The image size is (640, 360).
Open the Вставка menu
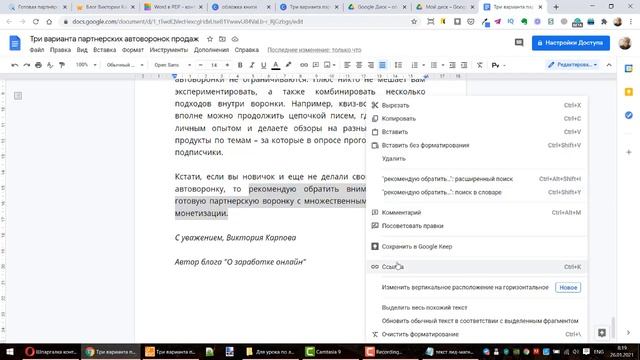point(104,50)
